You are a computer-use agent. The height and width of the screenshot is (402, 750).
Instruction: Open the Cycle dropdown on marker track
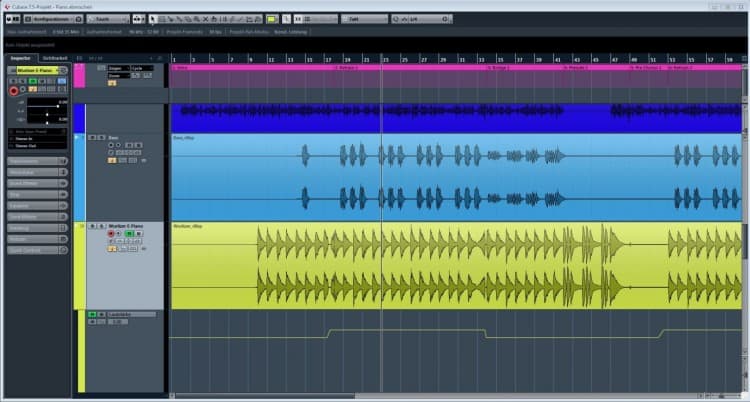(142, 68)
